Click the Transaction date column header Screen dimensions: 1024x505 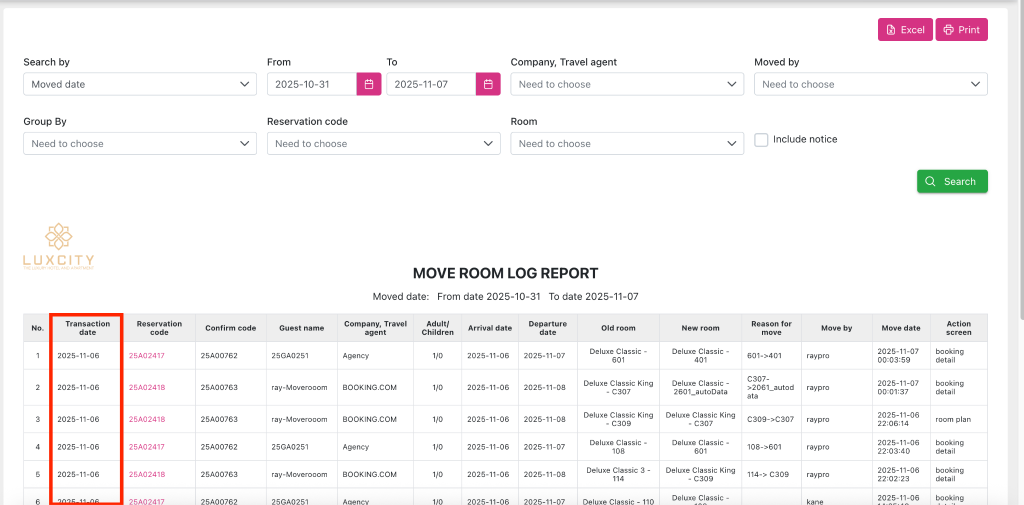[87, 328]
